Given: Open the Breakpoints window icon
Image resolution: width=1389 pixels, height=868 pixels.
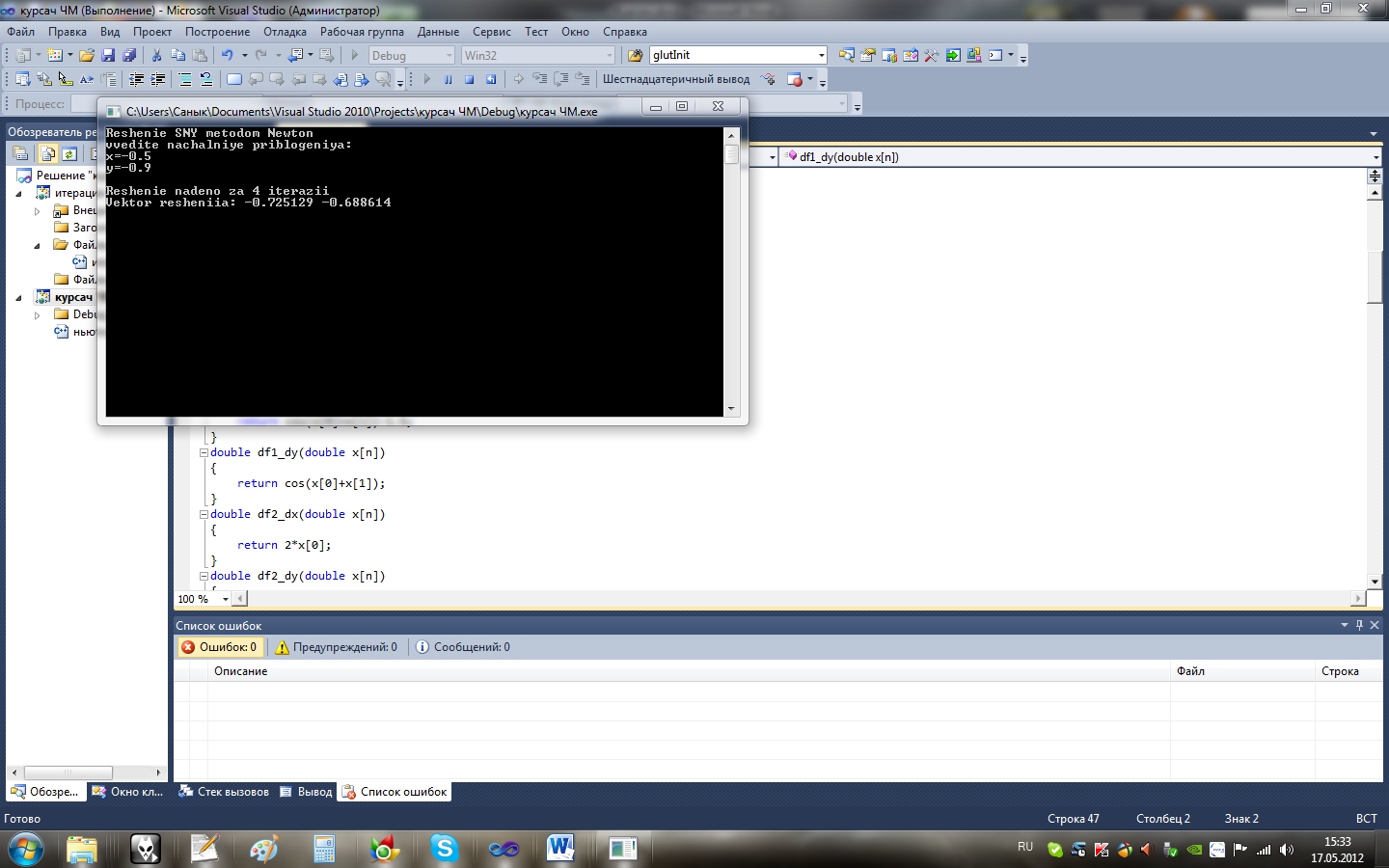Looking at the screenshot, I should [794, 79].
